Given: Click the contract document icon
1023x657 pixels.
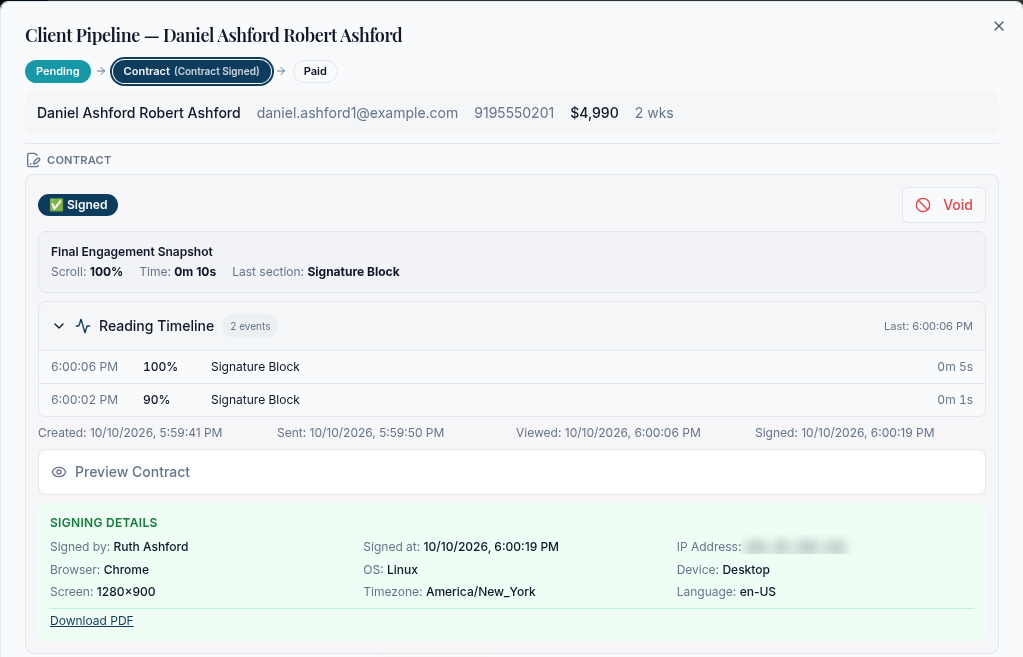Looking at the screenshot, I should 33,160.
